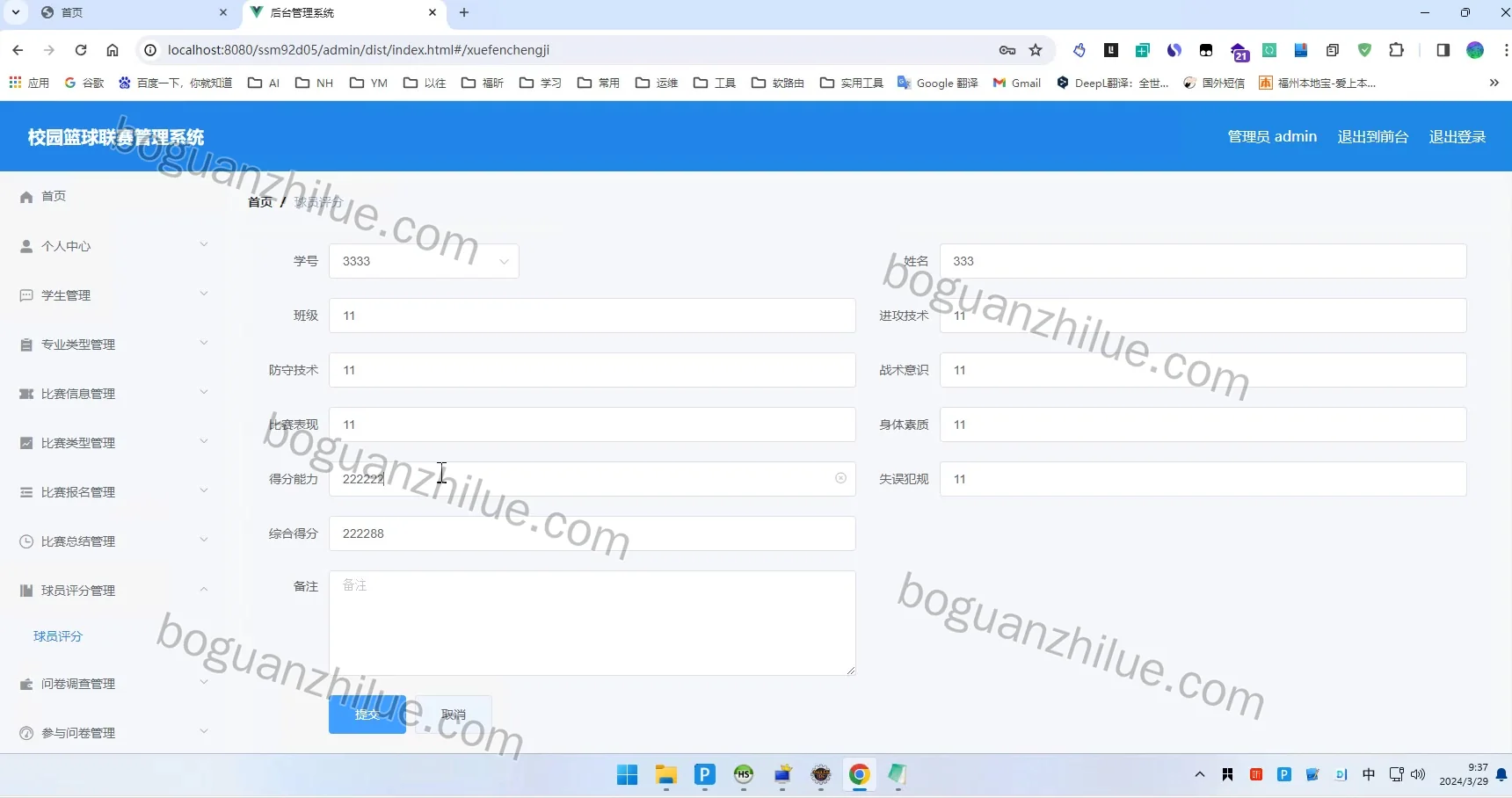Click the home icon in the sidebar

[26, 197]
